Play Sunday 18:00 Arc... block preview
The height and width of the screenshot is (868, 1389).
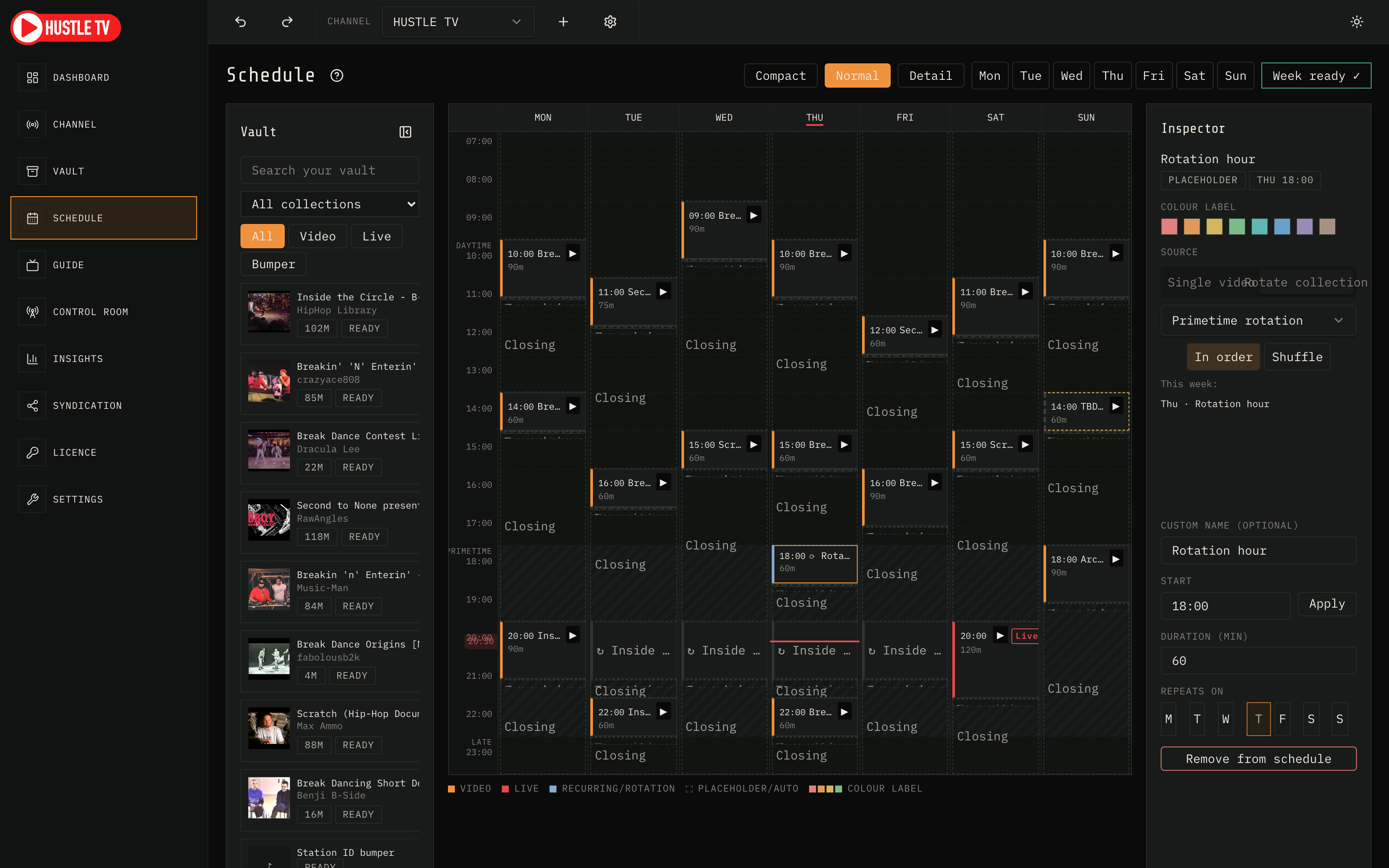tap(1115, 559)
